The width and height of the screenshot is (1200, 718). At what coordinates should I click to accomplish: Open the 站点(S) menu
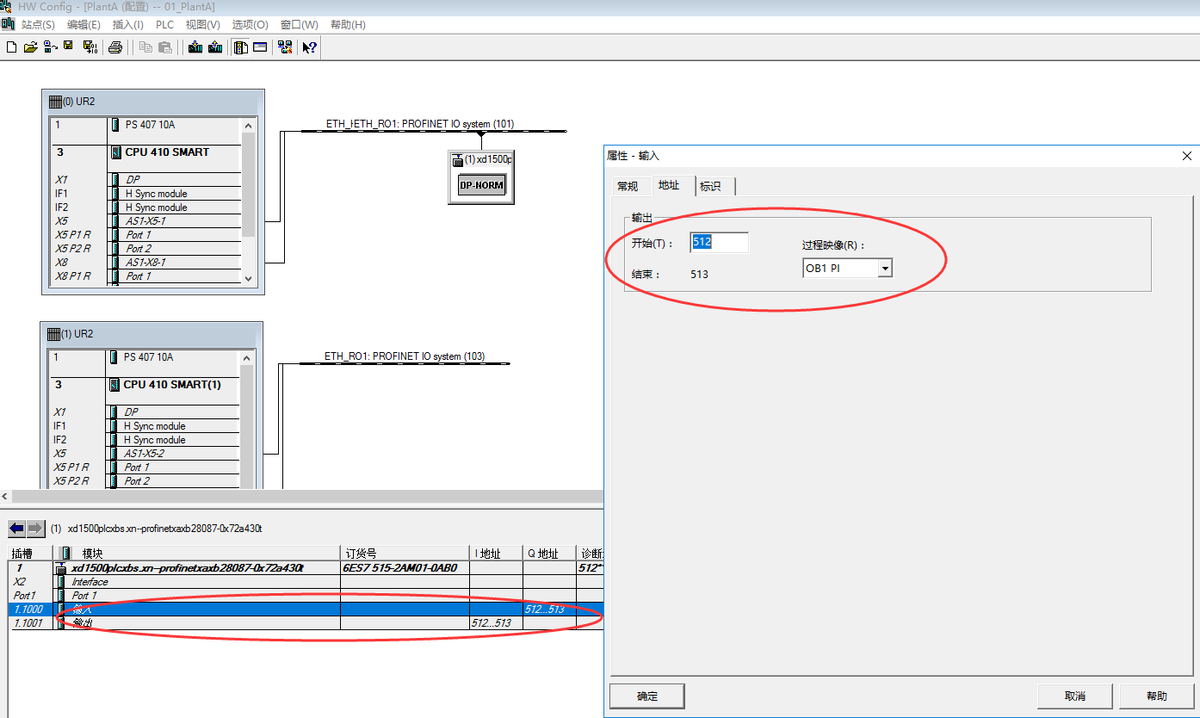point(38,24)
